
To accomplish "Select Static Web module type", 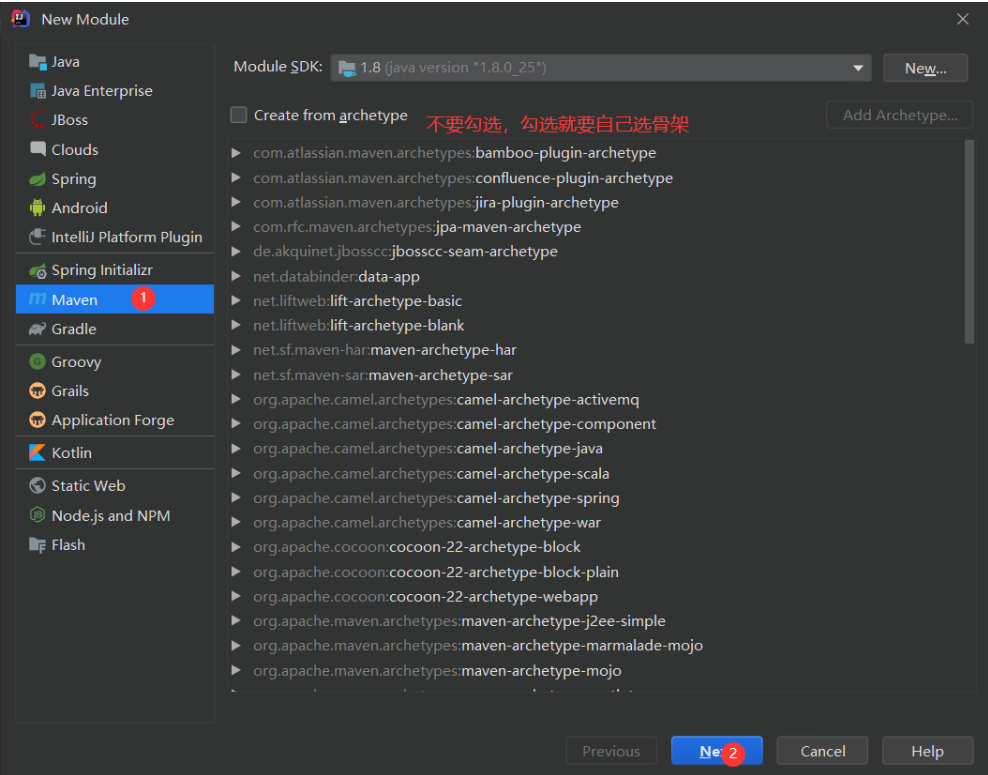I will pyautogui.click(x=115, y=486).
